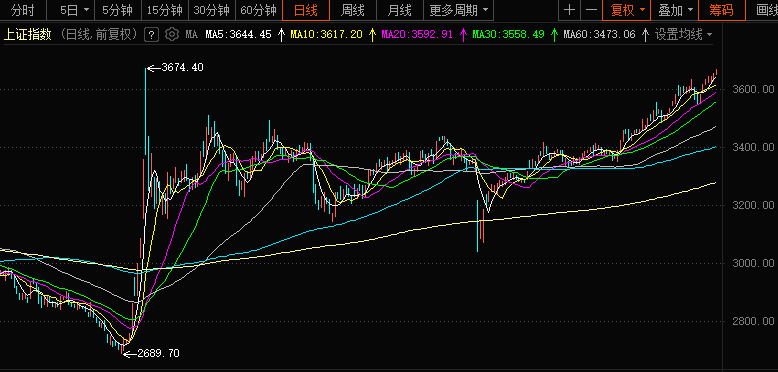
Task: Click the magenta MA20 up arrow indicator
Action: pos(463,35)
